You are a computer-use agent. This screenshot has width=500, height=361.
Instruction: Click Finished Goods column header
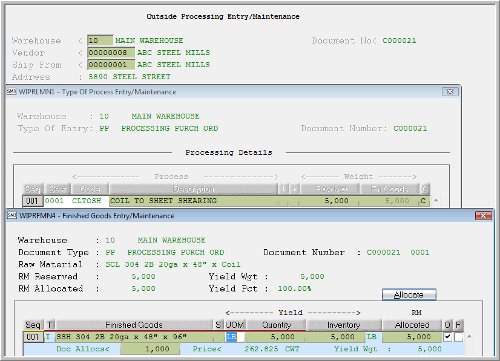click(134, 325)
